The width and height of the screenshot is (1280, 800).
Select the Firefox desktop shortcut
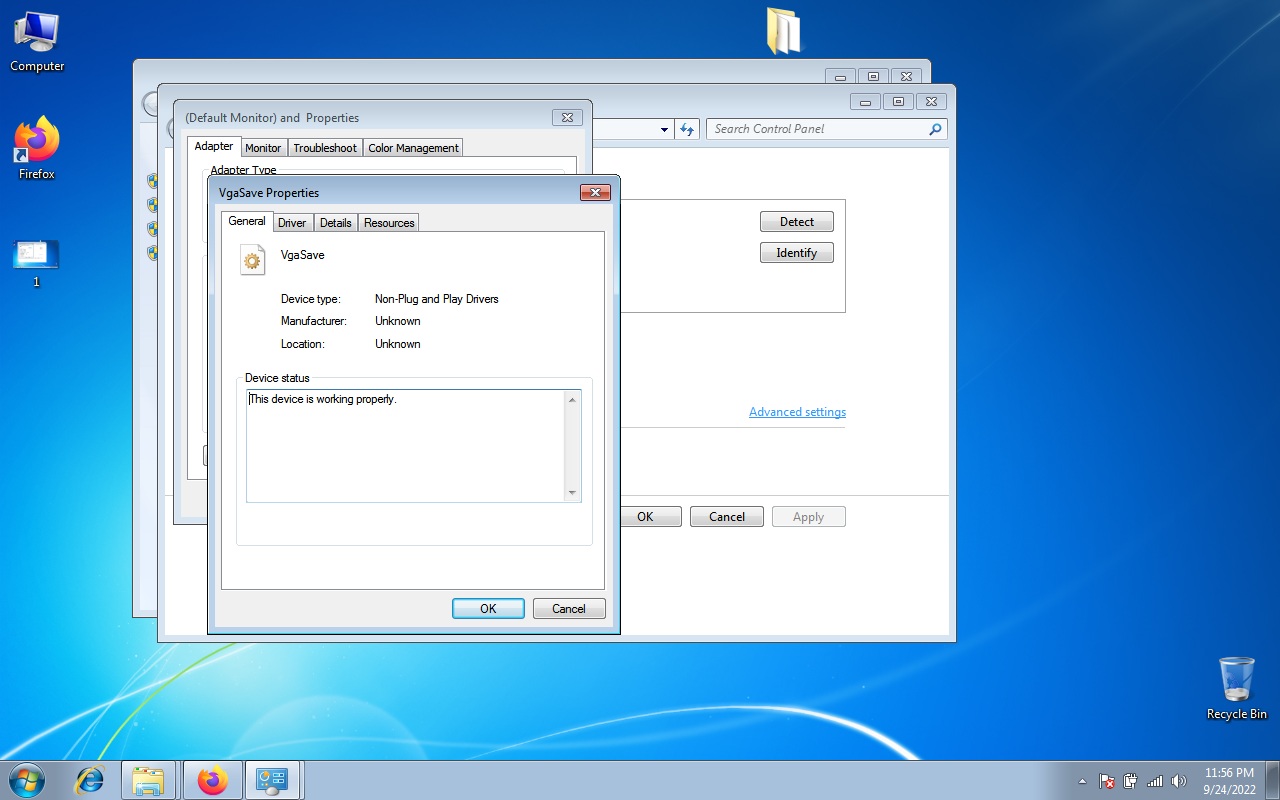tap(37, 149)
